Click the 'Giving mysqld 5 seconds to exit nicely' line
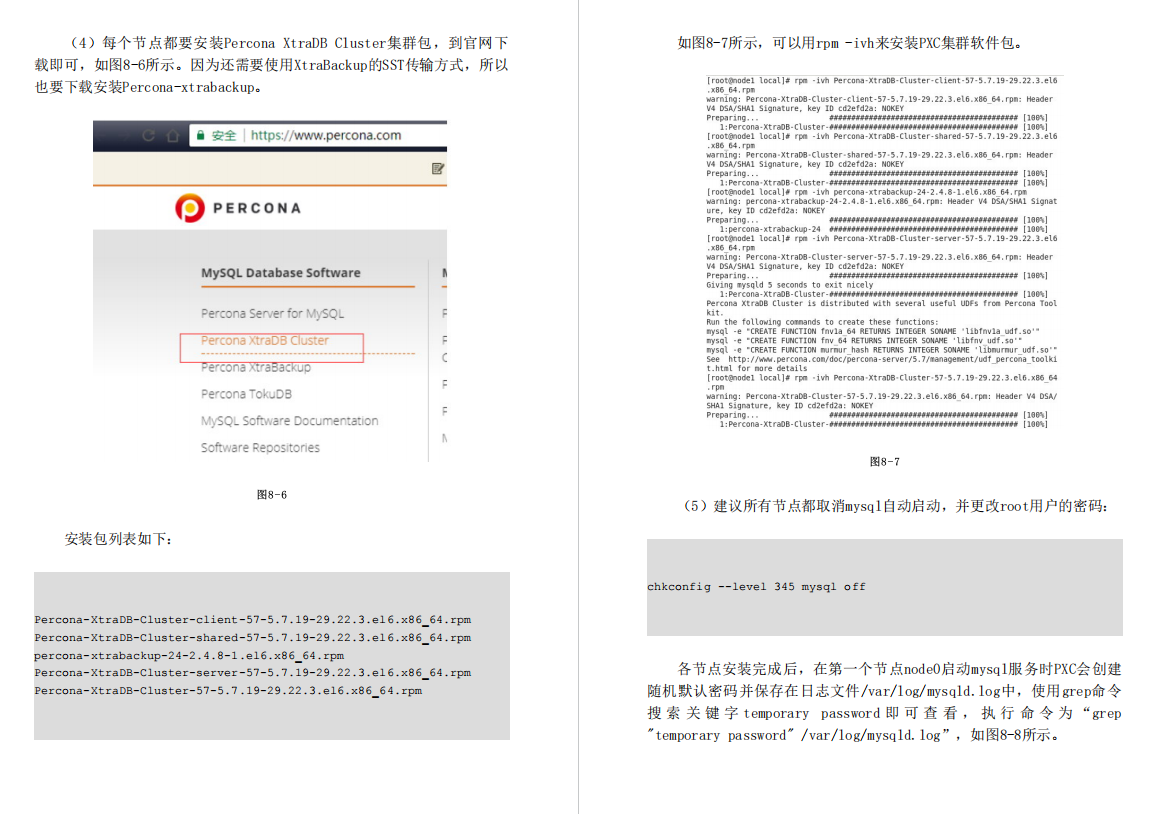The width and height of the screenshot is (1152, 814). point(790,285)
